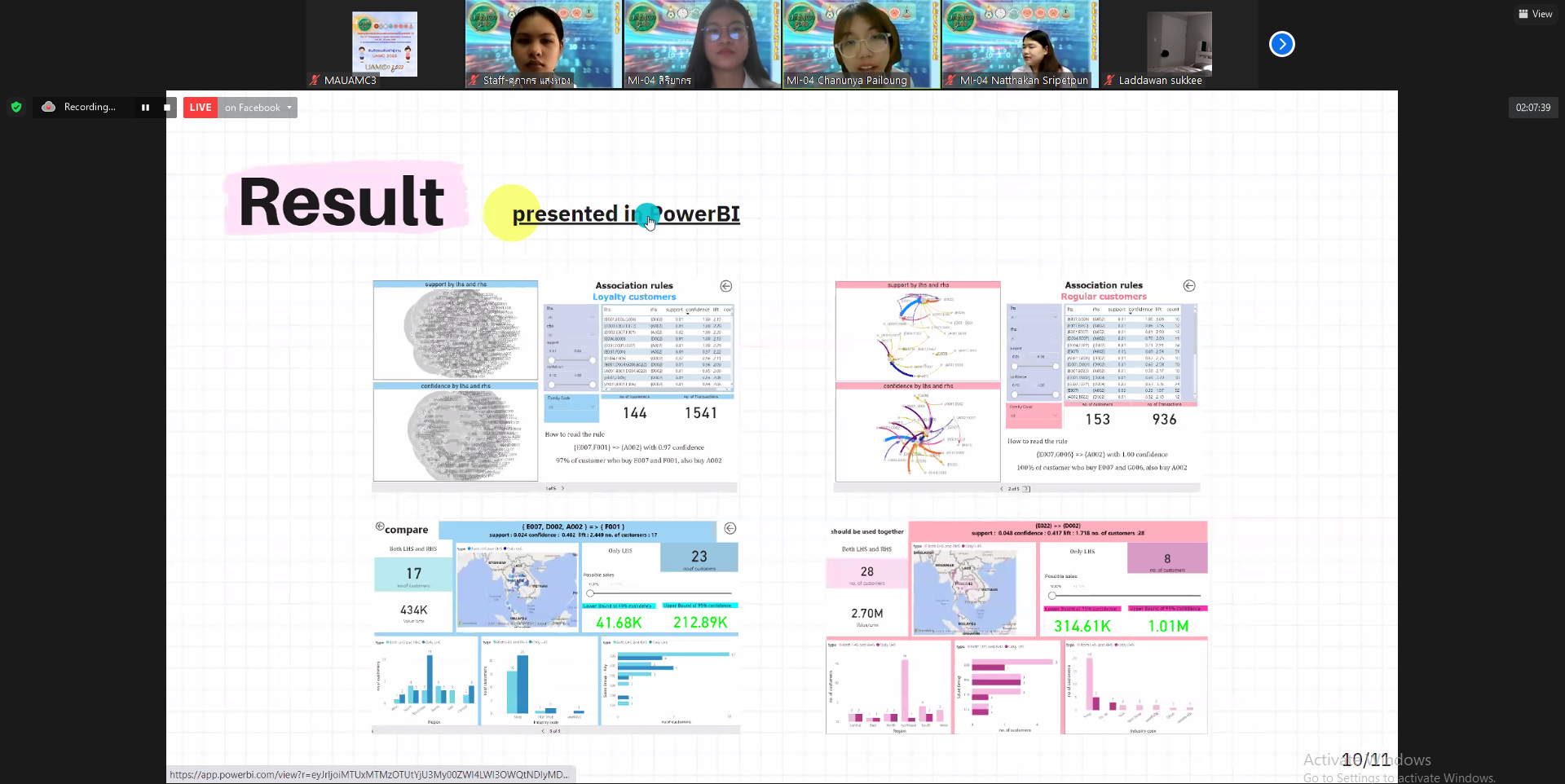Select Staff participant video thumbnail

click(x=544, y=44)
